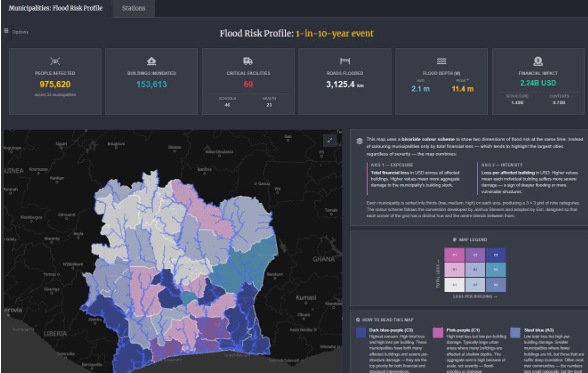Open the Options hamburger menu
Image resolution: width=588 pixels, height=373 pixels.
(x=6, y=31)
